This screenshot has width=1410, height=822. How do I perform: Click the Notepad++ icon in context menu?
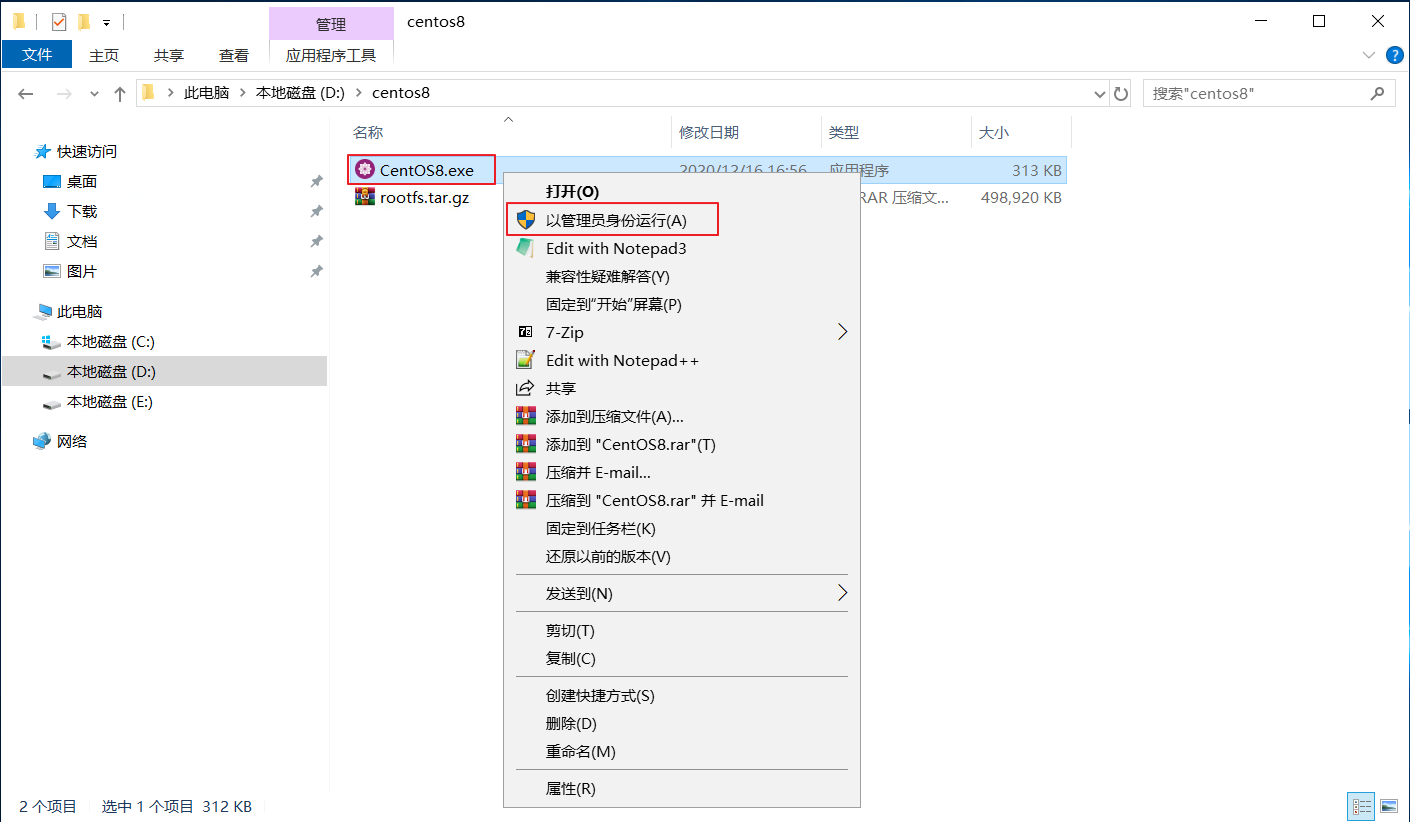click(525, 360)
